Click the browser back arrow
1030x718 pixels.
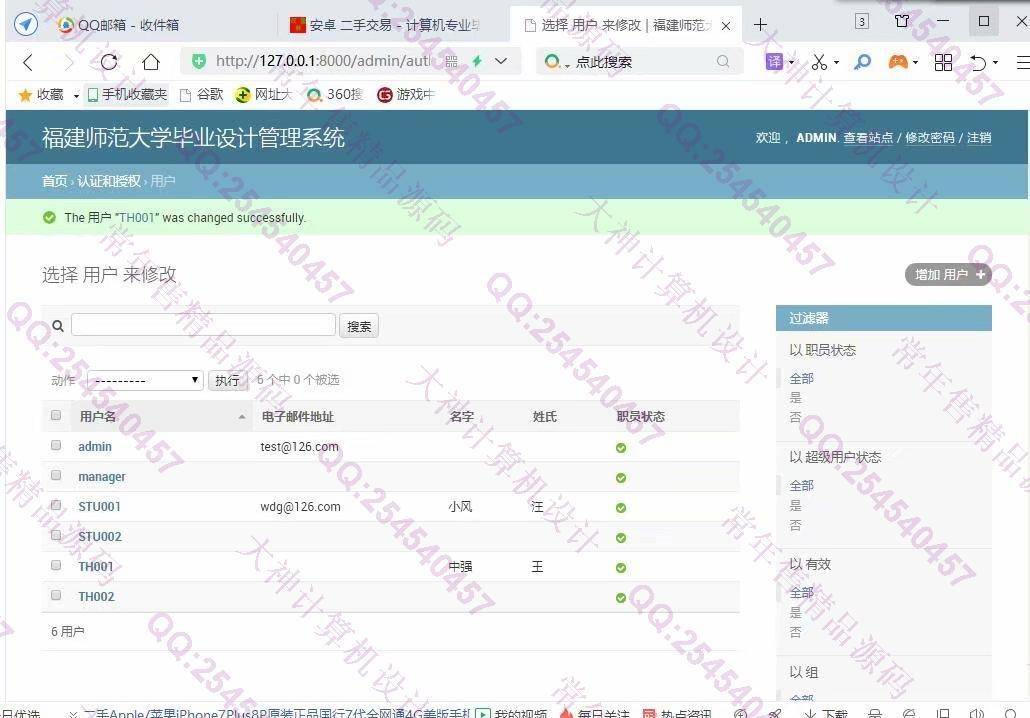[x=28, y=62]
